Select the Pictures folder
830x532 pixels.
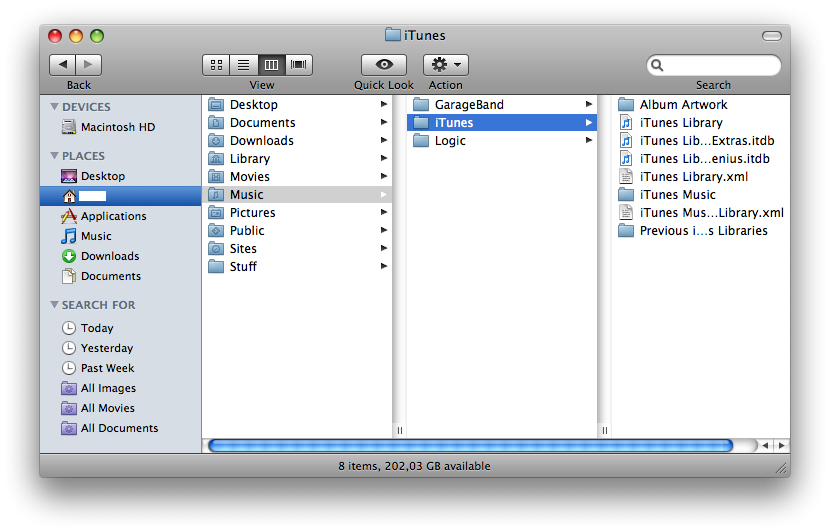(297, 212)
